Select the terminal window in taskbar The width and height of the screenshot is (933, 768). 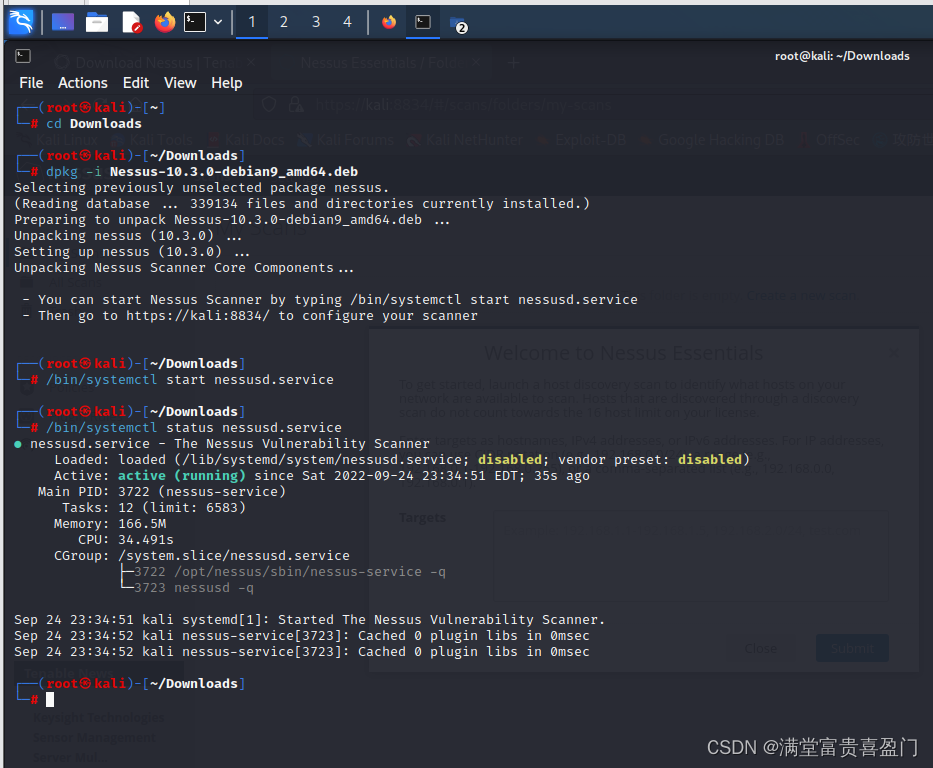point(423,23)
